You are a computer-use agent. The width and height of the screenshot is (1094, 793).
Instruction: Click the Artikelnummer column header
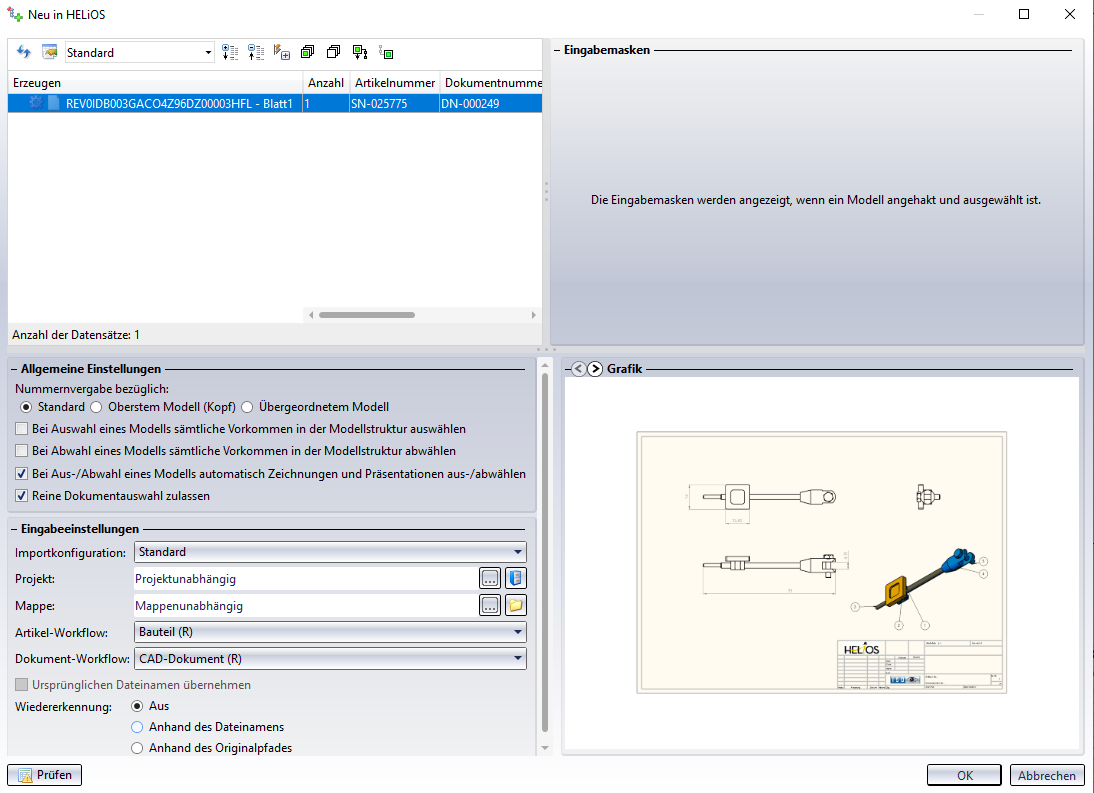click(x=394, y=83)
